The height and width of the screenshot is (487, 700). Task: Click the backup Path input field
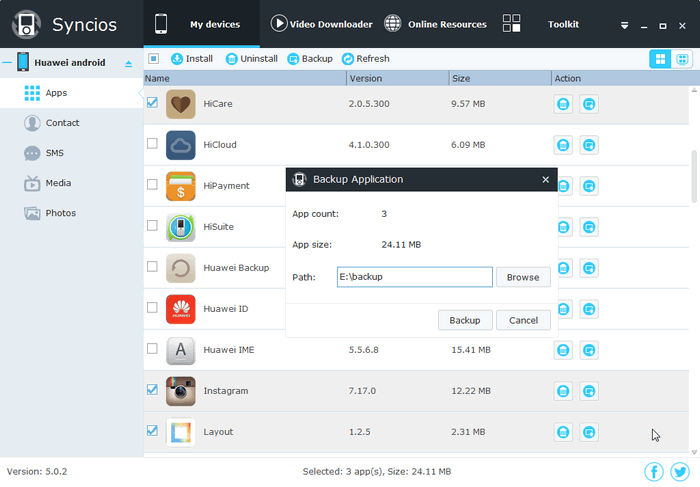click(x=415, y=277)
